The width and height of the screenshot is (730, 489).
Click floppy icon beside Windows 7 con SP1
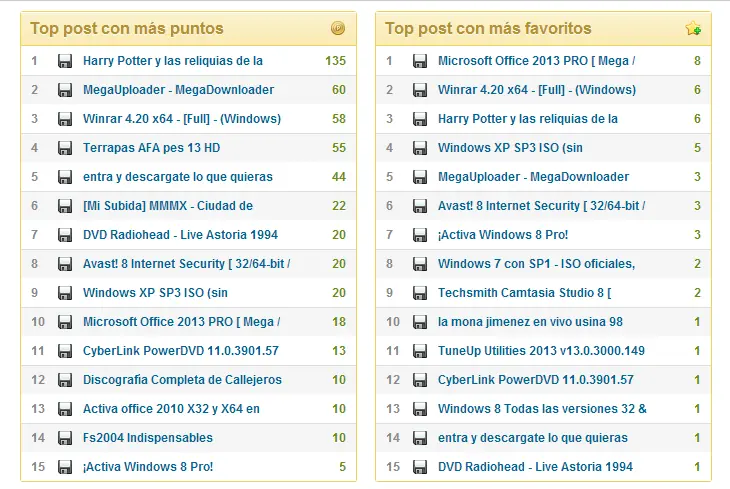coord(420,264)
